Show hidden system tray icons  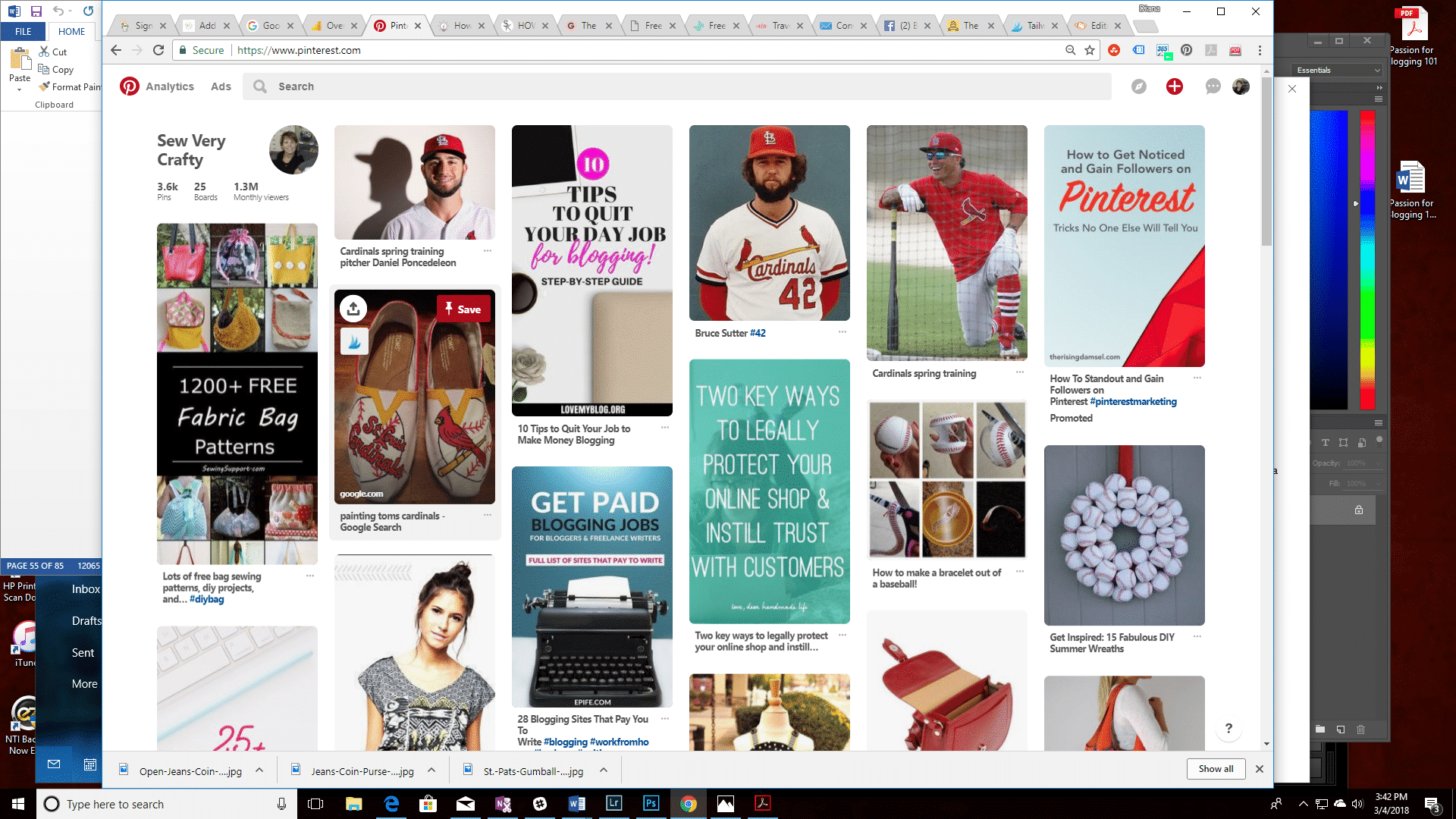[x=1303, y=804]
